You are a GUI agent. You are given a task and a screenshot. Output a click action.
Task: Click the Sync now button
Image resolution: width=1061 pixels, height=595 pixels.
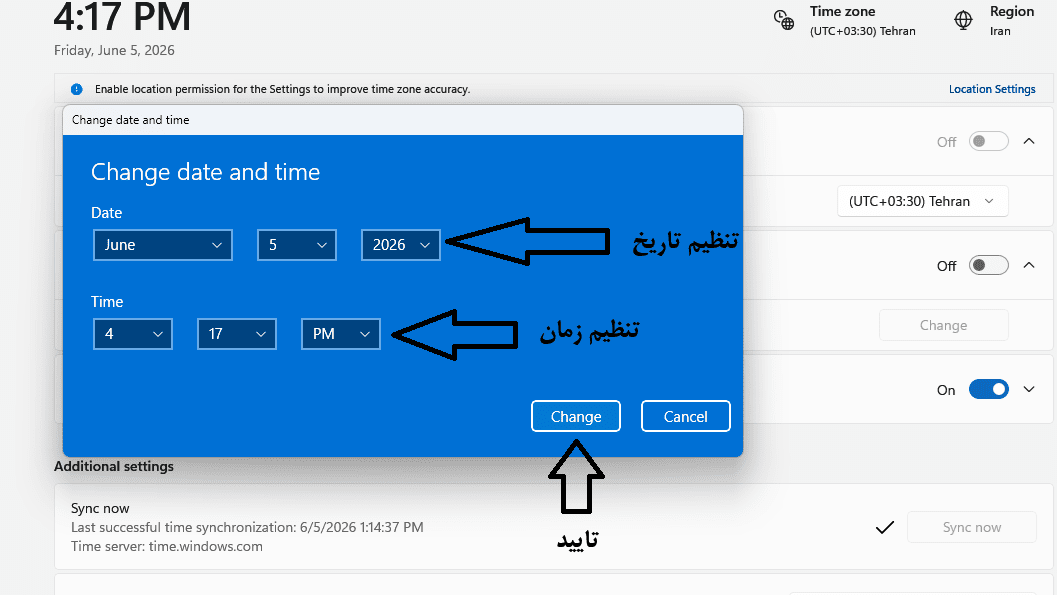972,527
